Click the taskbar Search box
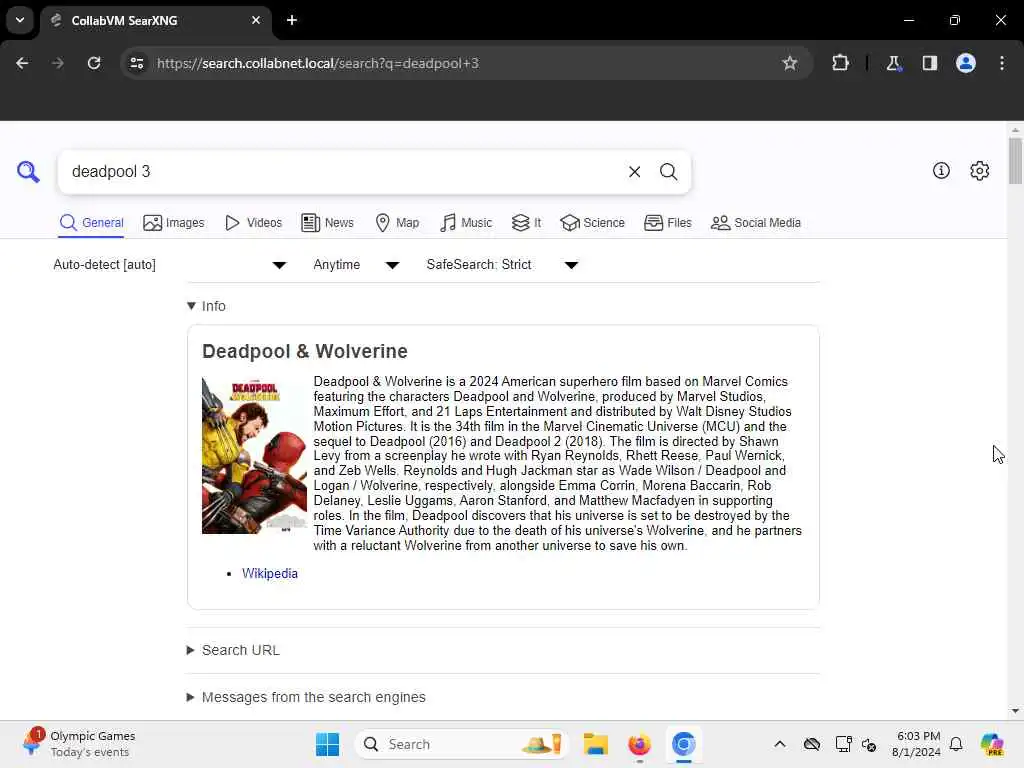This screenshot has width=1024, height=768. point(462,744)
